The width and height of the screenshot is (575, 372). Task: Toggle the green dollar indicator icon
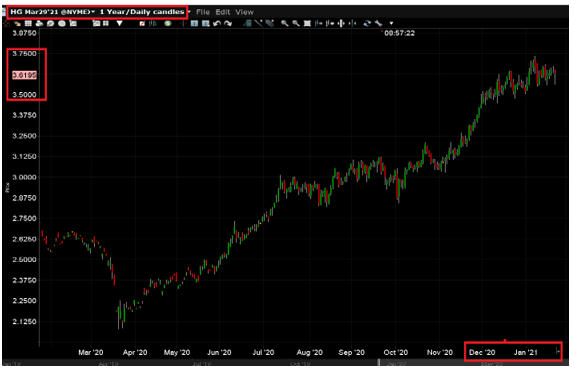pyautogui.click(x=168, y=23)
